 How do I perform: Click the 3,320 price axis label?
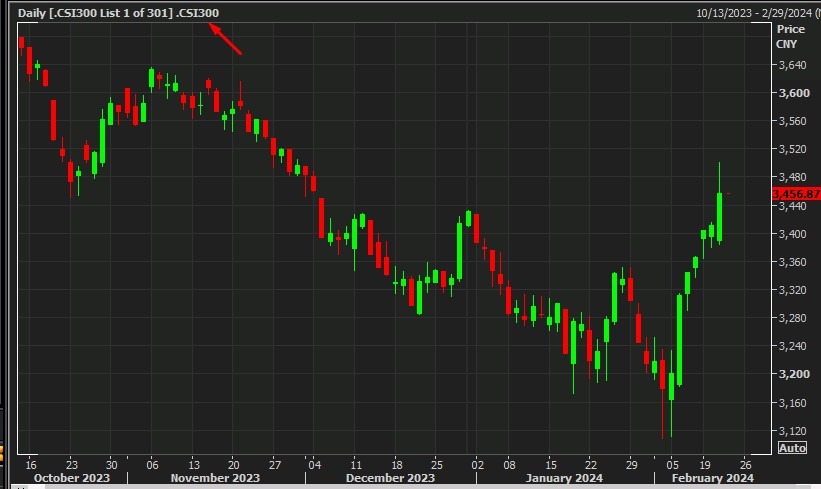click(793, 290)
